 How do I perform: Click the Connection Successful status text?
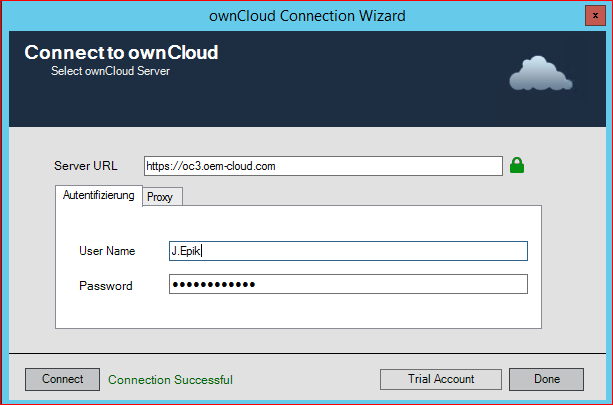point(170,380)
